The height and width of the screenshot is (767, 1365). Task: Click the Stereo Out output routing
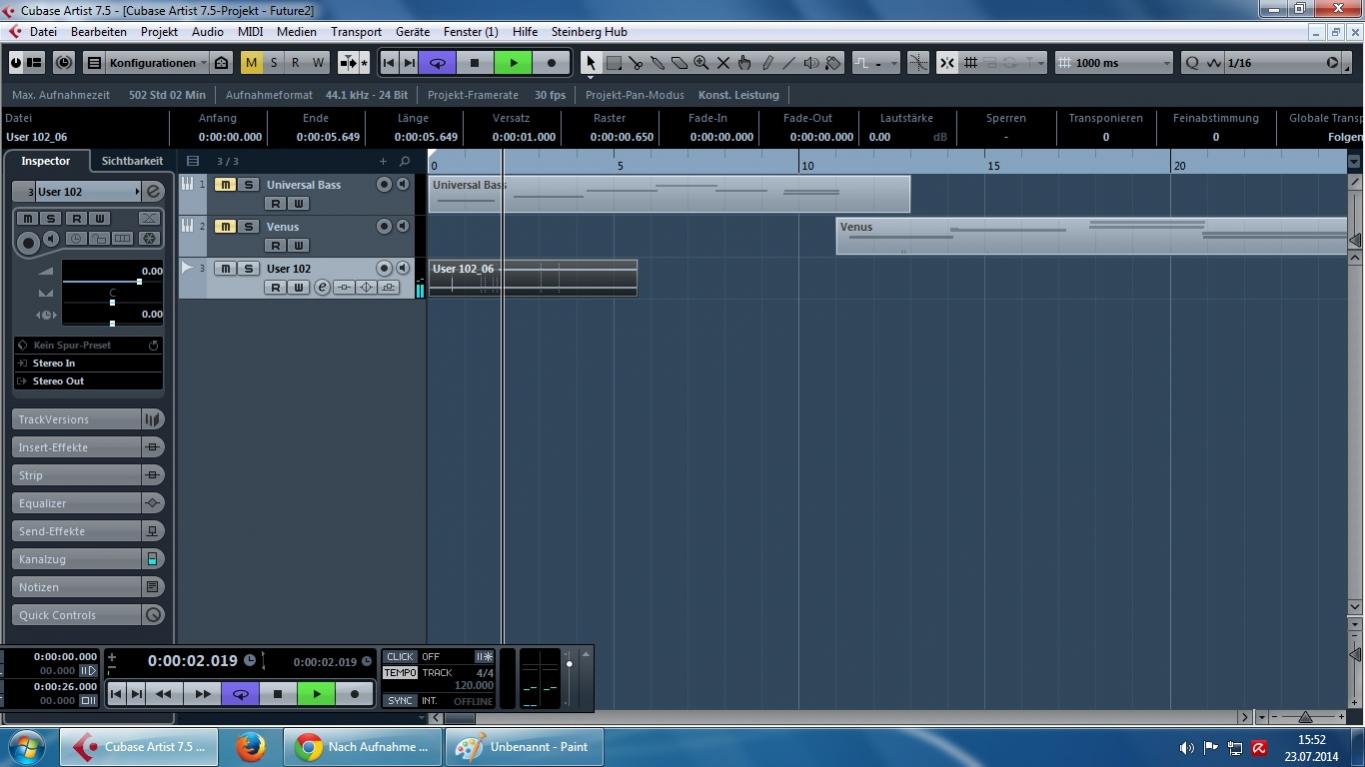(88, 381)
